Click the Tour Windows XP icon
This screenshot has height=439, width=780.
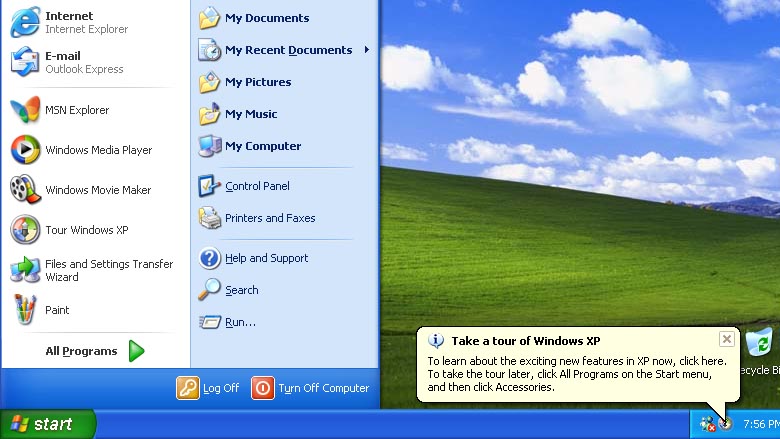coord(25,230)
